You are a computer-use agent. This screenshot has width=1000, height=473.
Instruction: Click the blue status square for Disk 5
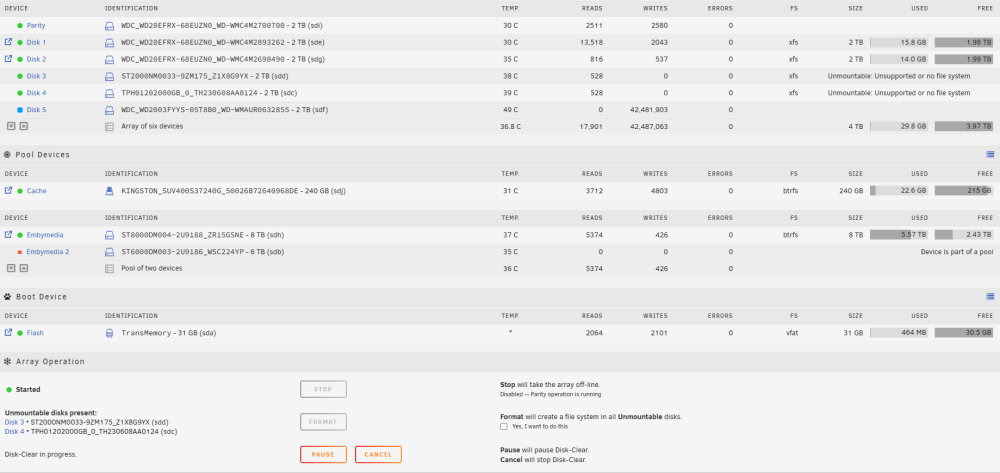click(x=20, y=110)
